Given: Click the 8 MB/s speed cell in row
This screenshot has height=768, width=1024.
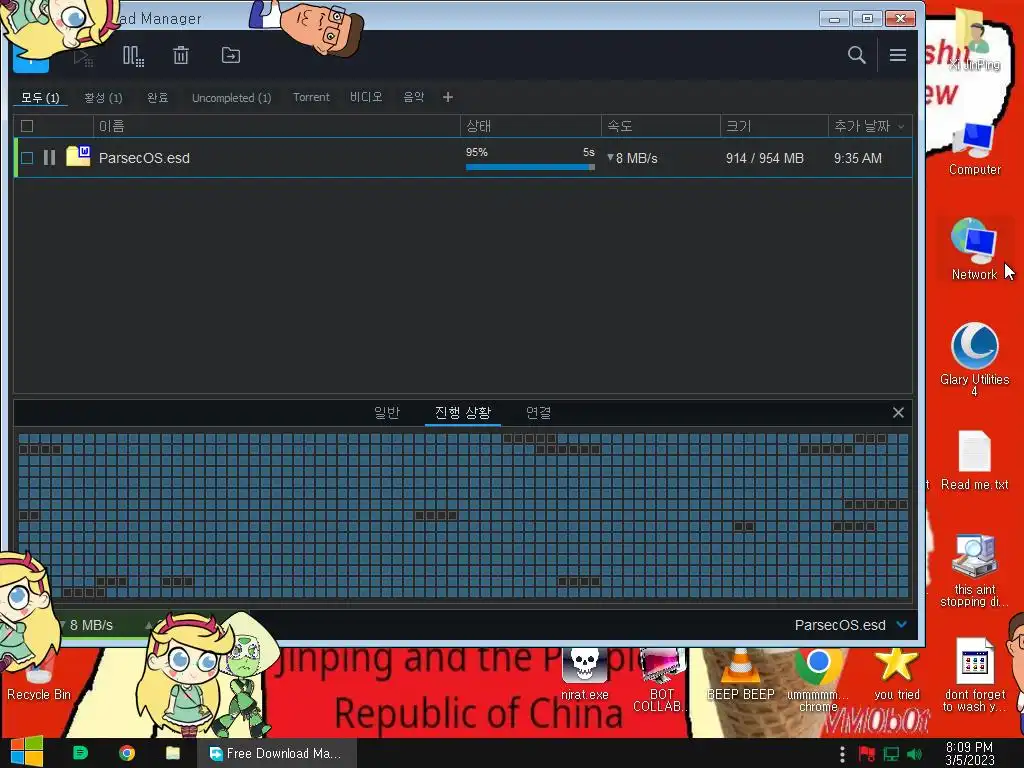Looking at the screenshot, I should point(632,158).
